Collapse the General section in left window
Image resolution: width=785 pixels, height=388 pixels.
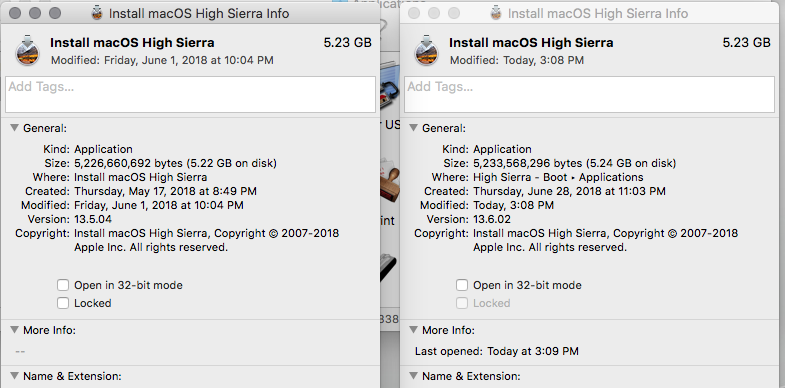(x=14, y=128)
